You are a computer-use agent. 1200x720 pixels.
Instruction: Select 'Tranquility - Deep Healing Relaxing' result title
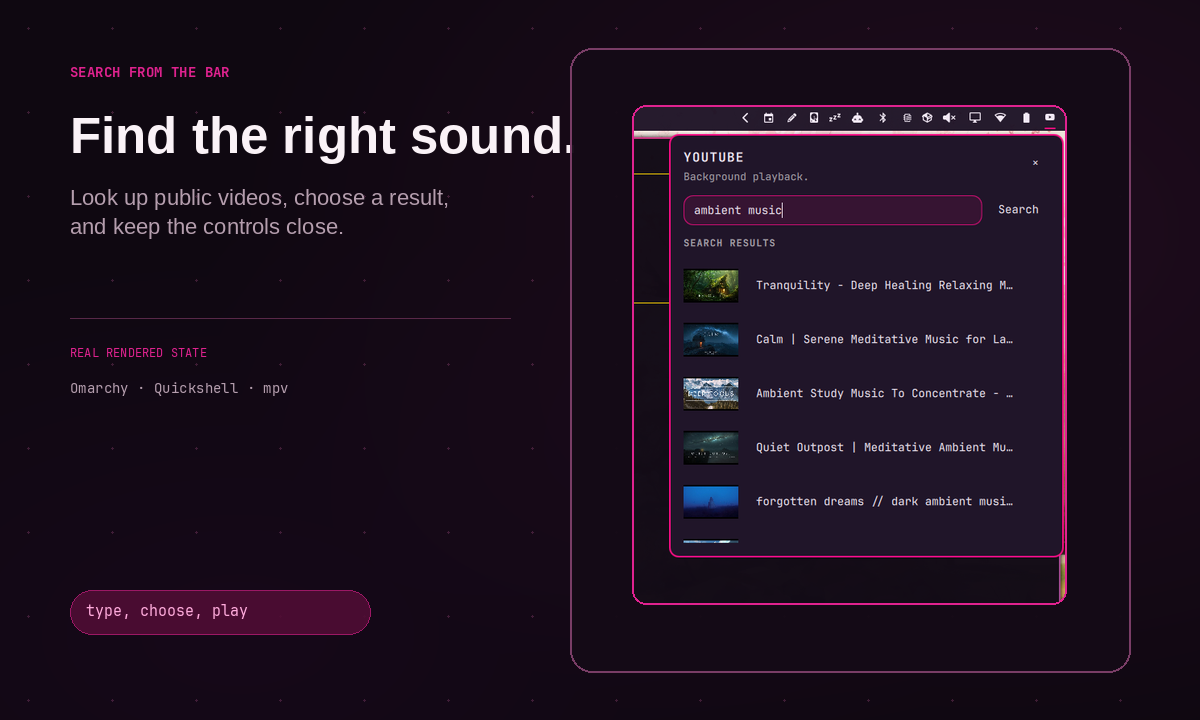(884, 286)
